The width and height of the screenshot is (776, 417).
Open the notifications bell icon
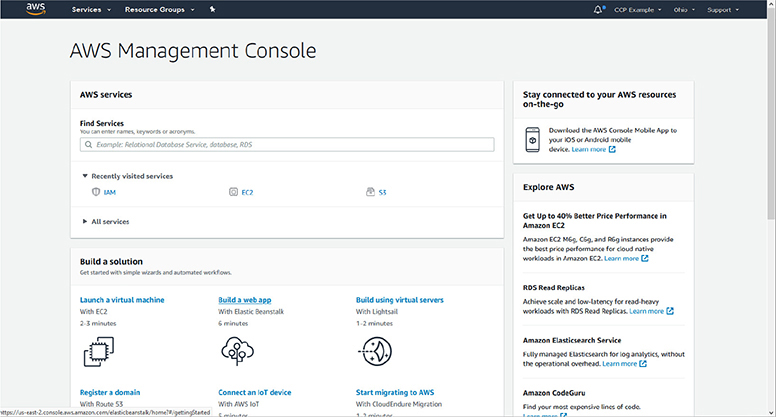point(599,9)
